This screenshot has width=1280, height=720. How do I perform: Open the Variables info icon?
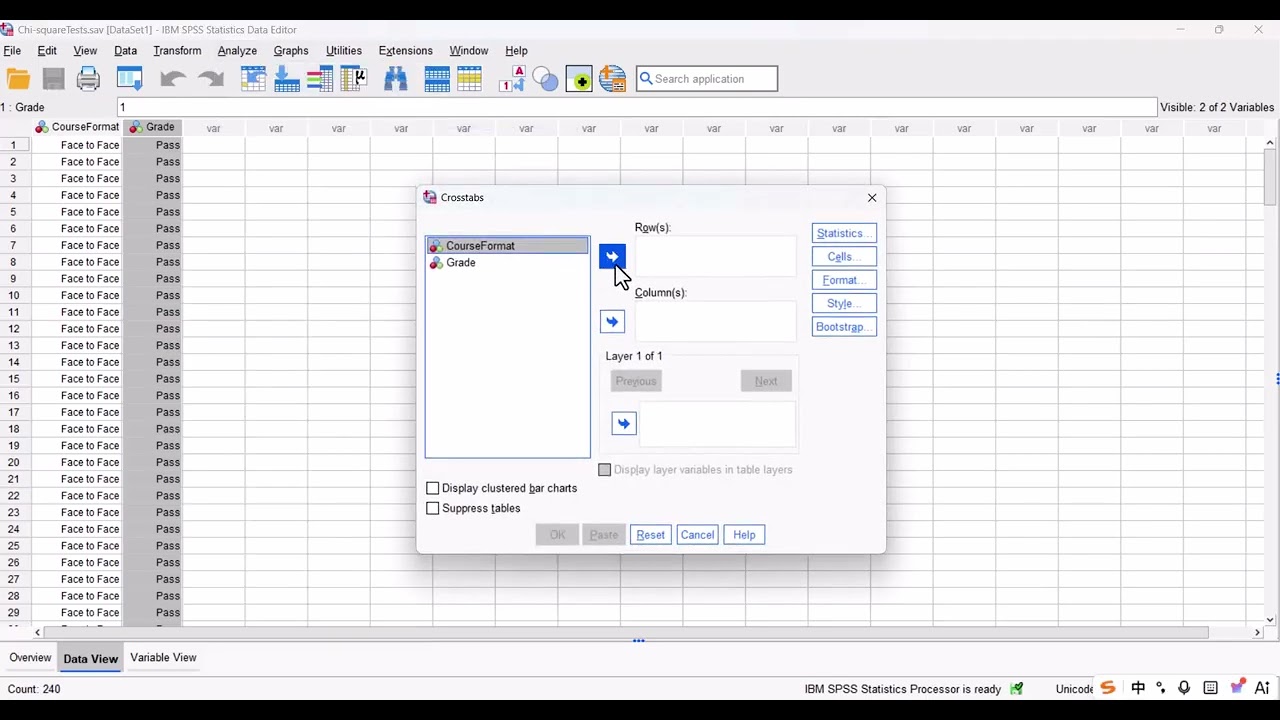coord(320,79)
